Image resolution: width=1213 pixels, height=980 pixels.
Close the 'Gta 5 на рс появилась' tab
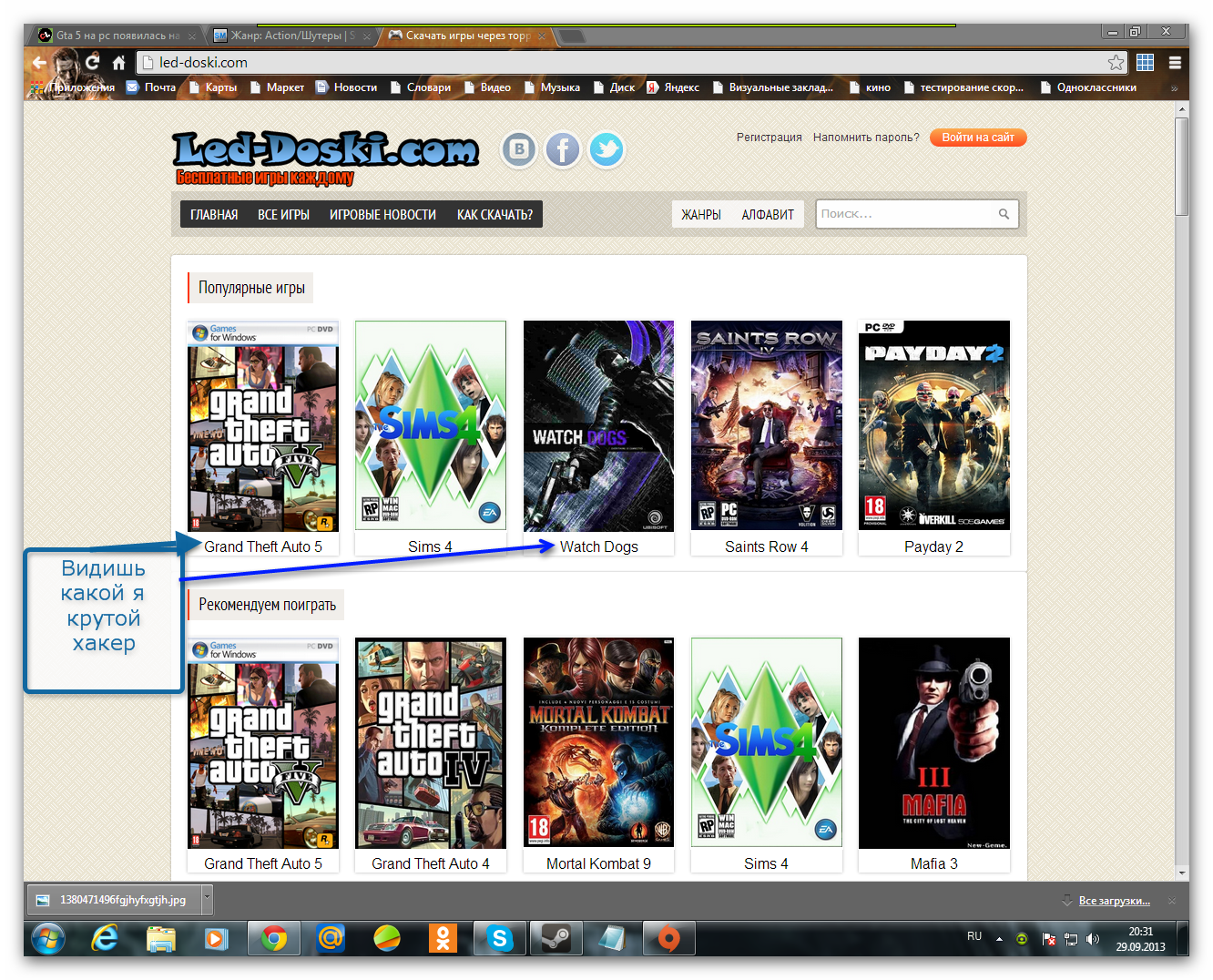(192, 36)
